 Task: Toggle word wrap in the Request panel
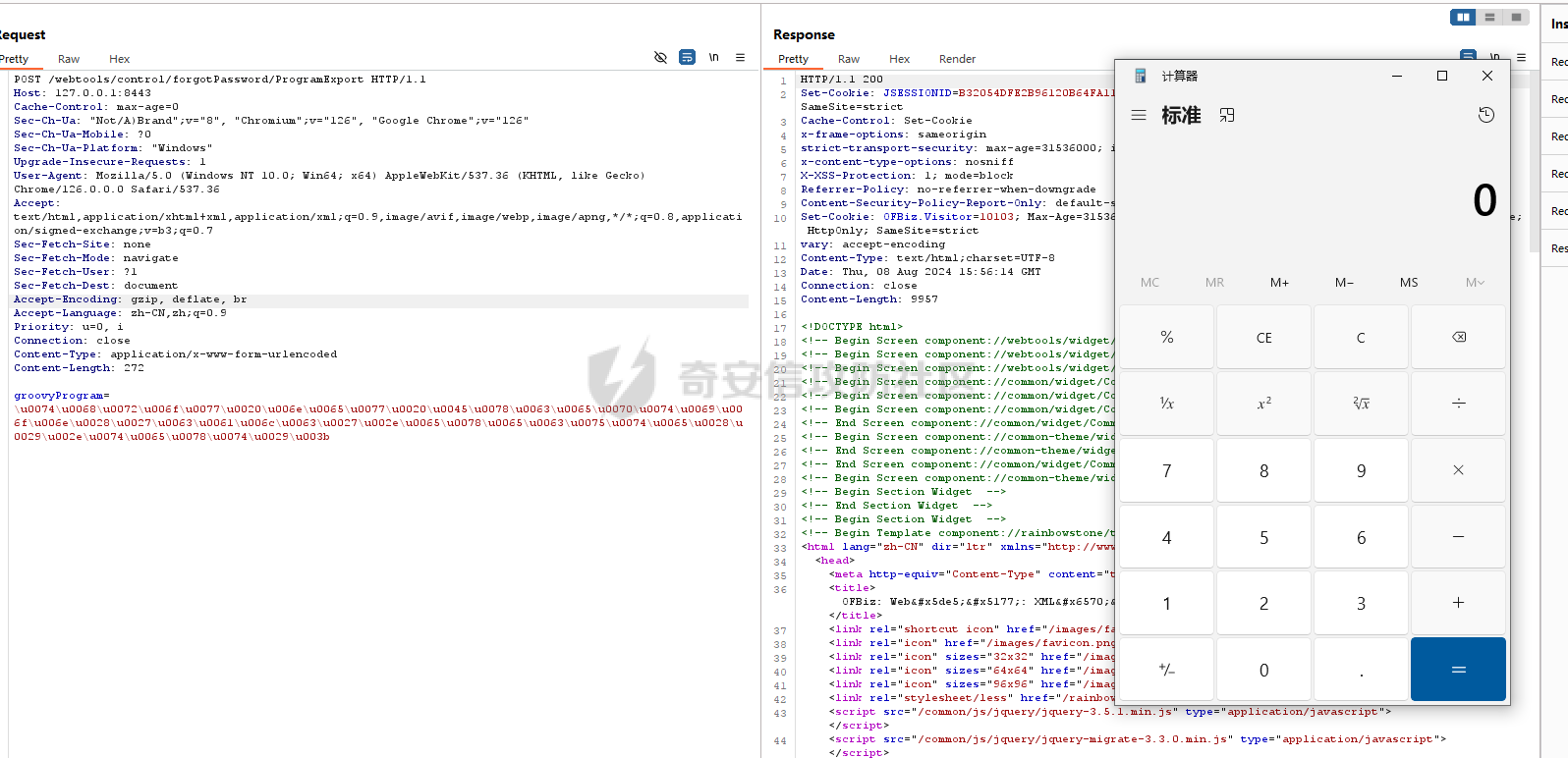click(x=687, y=58)
